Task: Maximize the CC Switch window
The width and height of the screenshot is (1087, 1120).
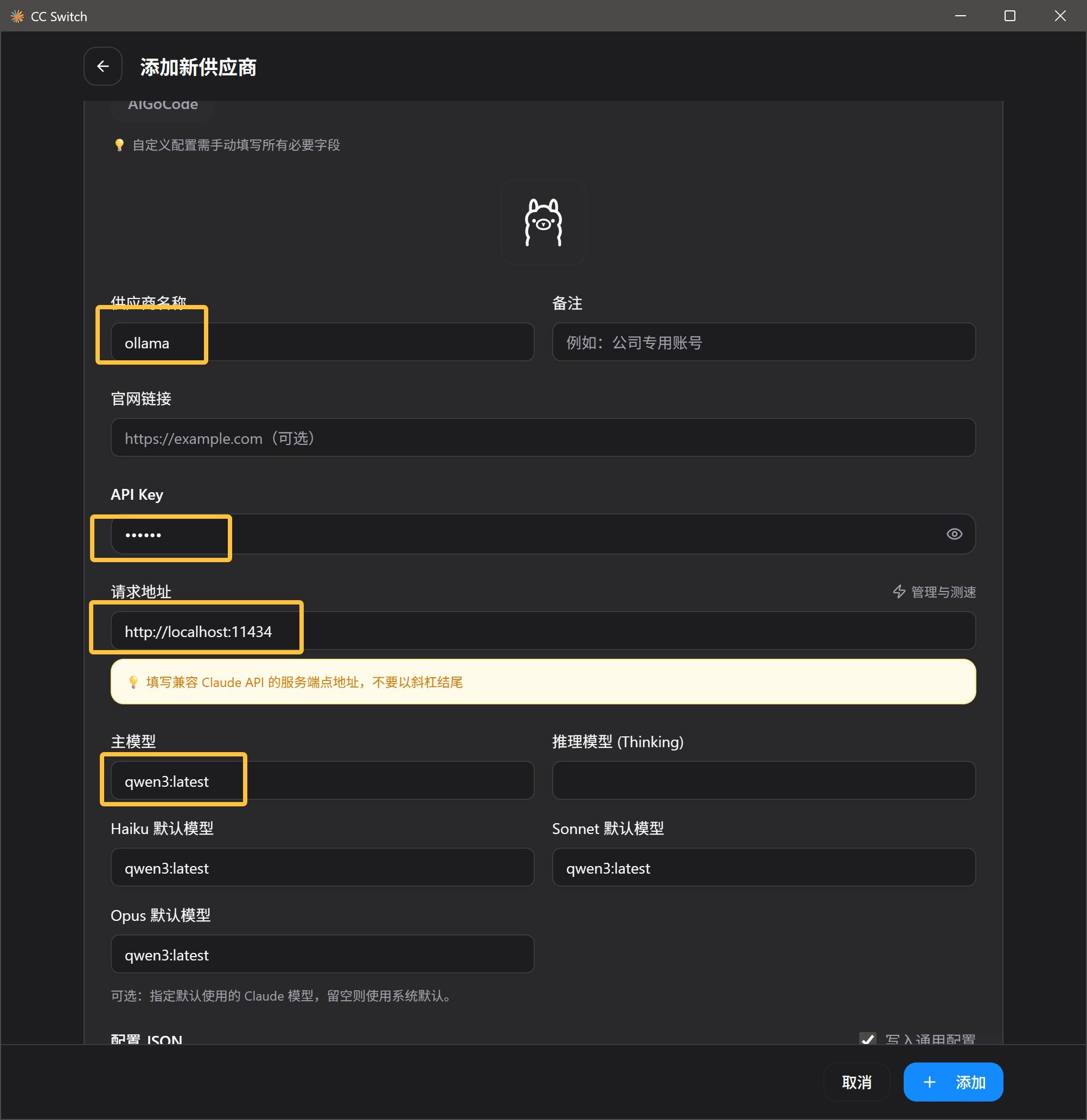Action: point(1009,16)
